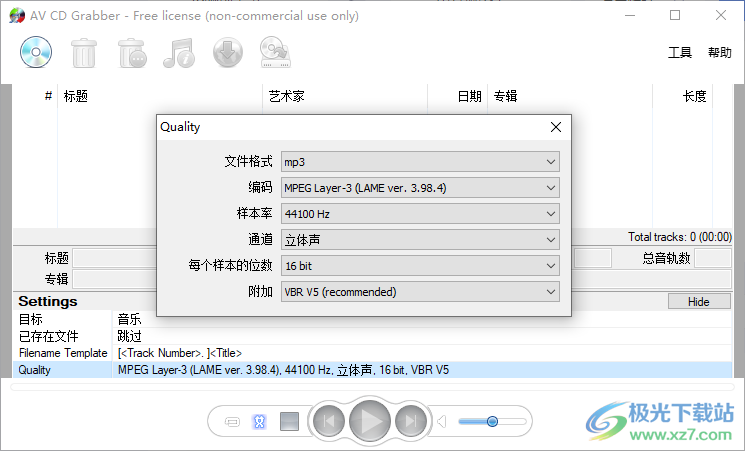The image size is (745, 451).
Task: Open the 文件格式 mp3 dropdown
Action: [420, 162]
